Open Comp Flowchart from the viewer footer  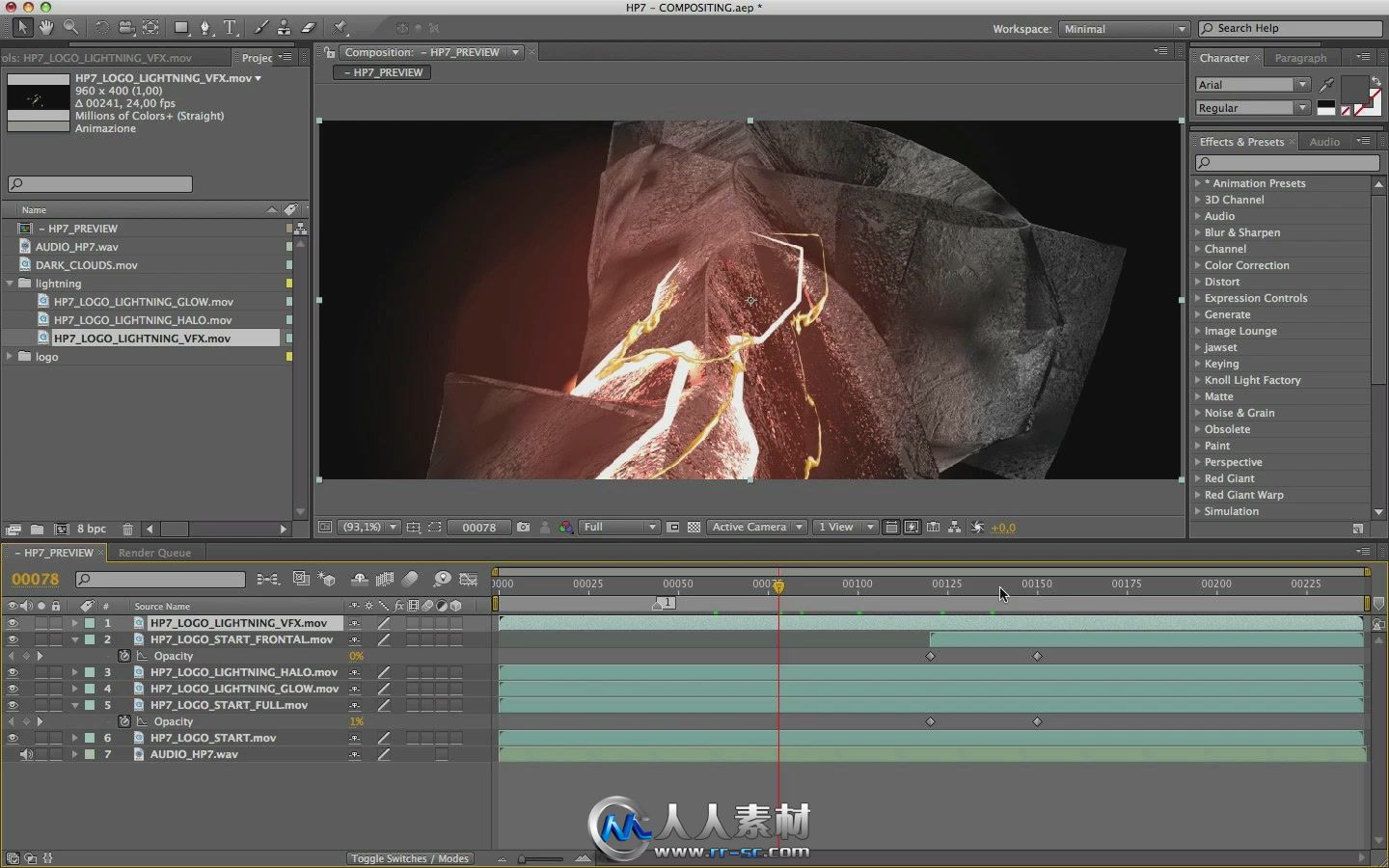click(x=954, y=528)
